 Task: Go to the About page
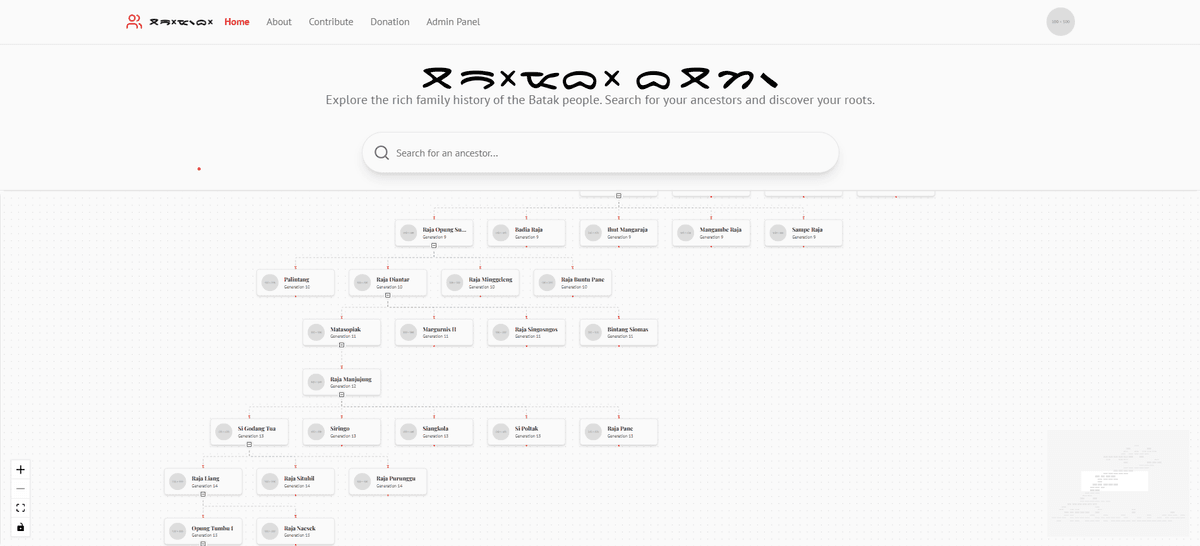pos(279,22)
